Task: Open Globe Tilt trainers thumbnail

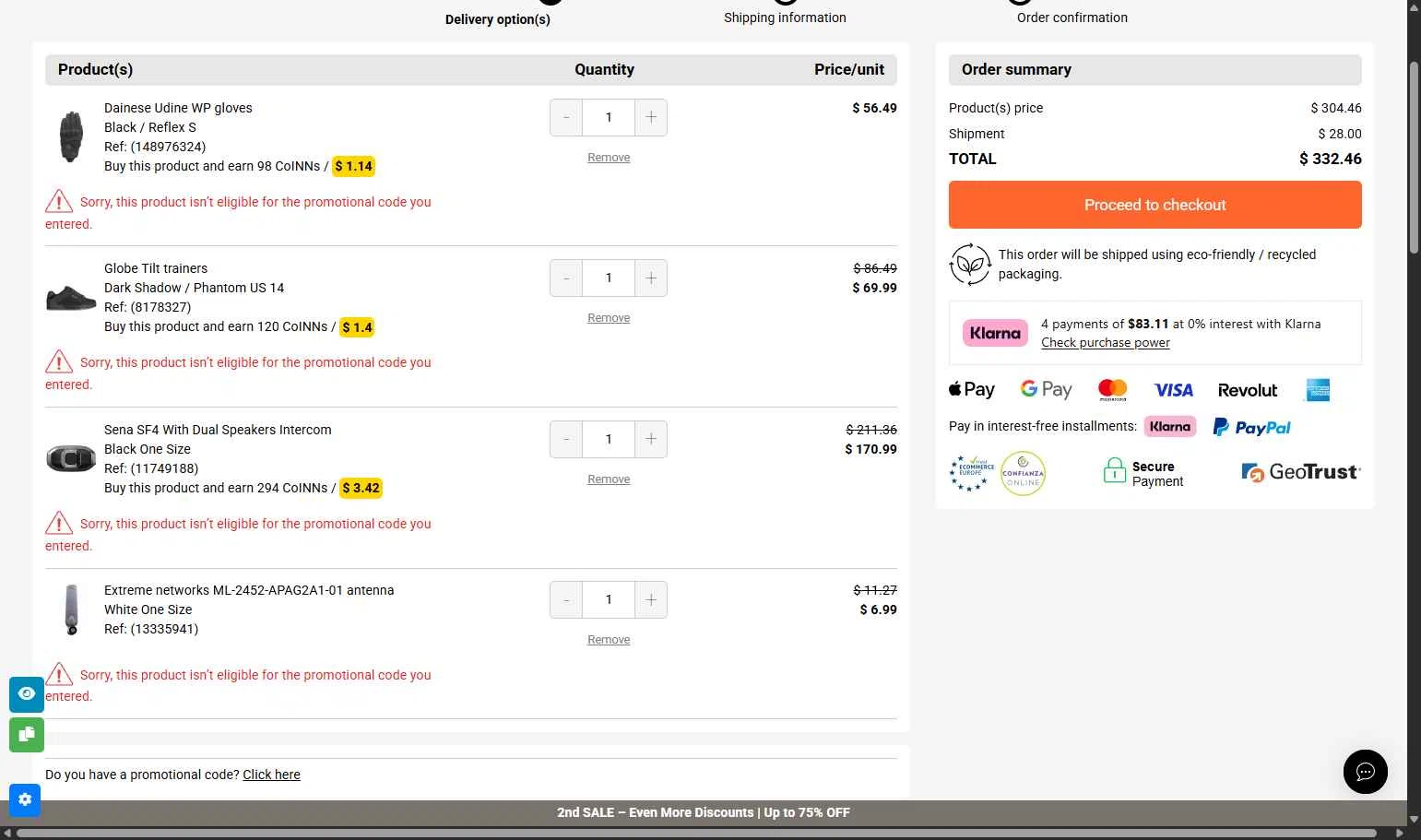Action: pos(71,298)
